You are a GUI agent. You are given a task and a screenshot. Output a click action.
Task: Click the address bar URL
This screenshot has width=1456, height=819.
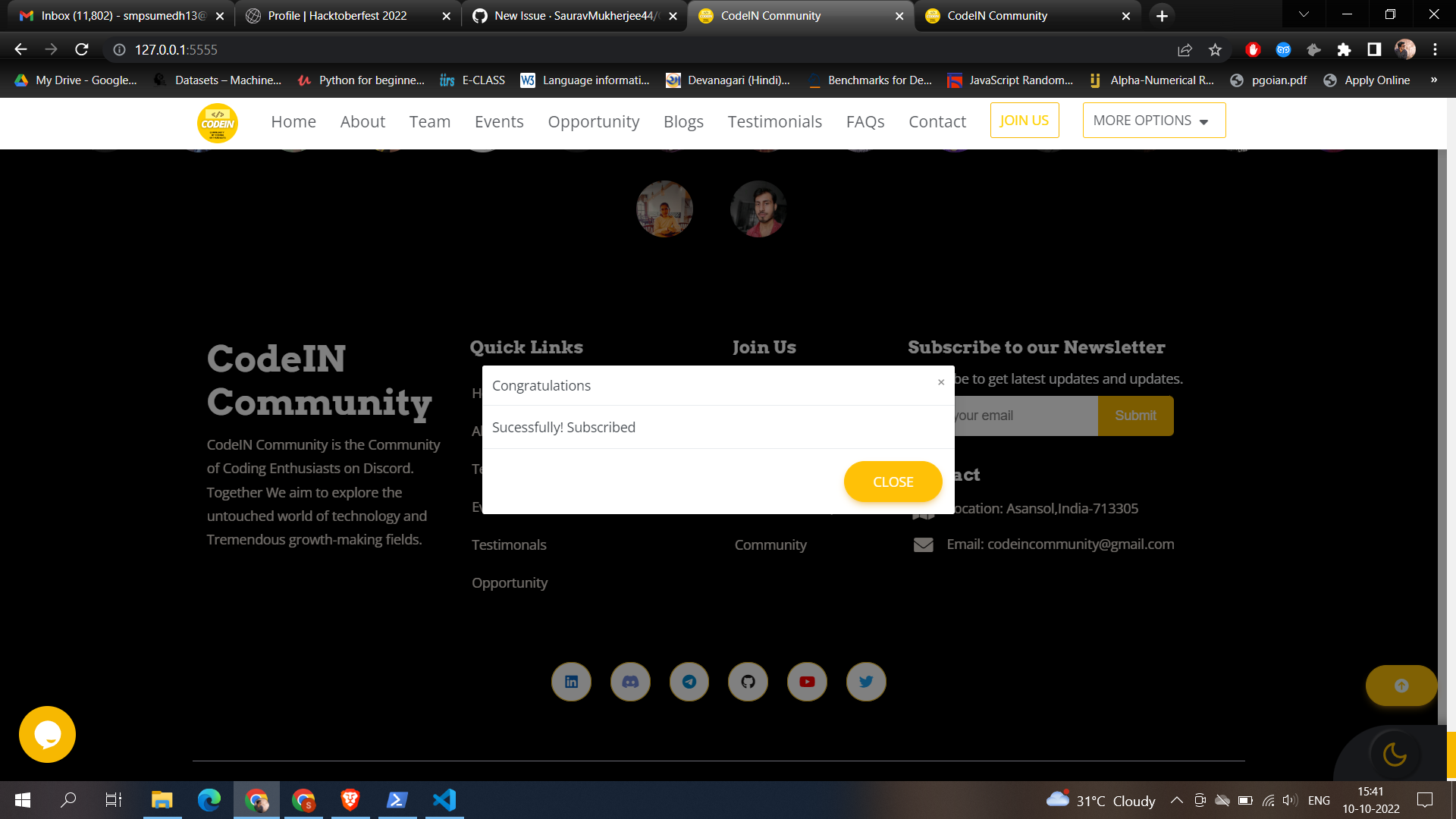pos(176,49)
